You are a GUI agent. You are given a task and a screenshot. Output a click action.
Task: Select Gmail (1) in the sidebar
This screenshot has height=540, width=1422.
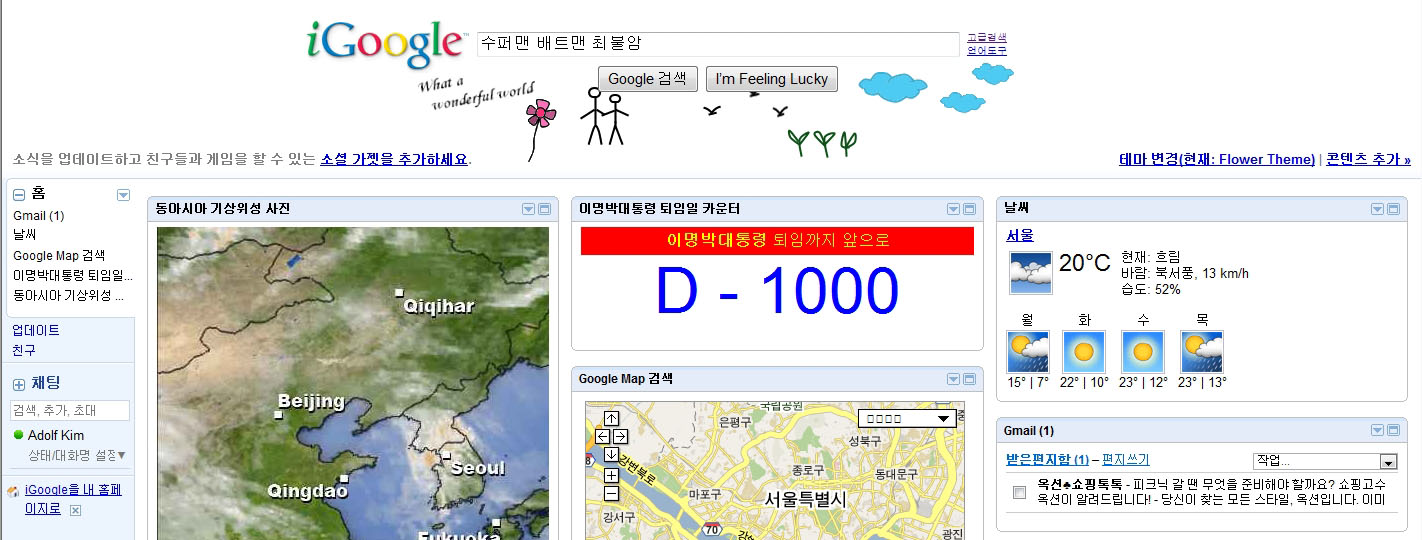point(39,216)
